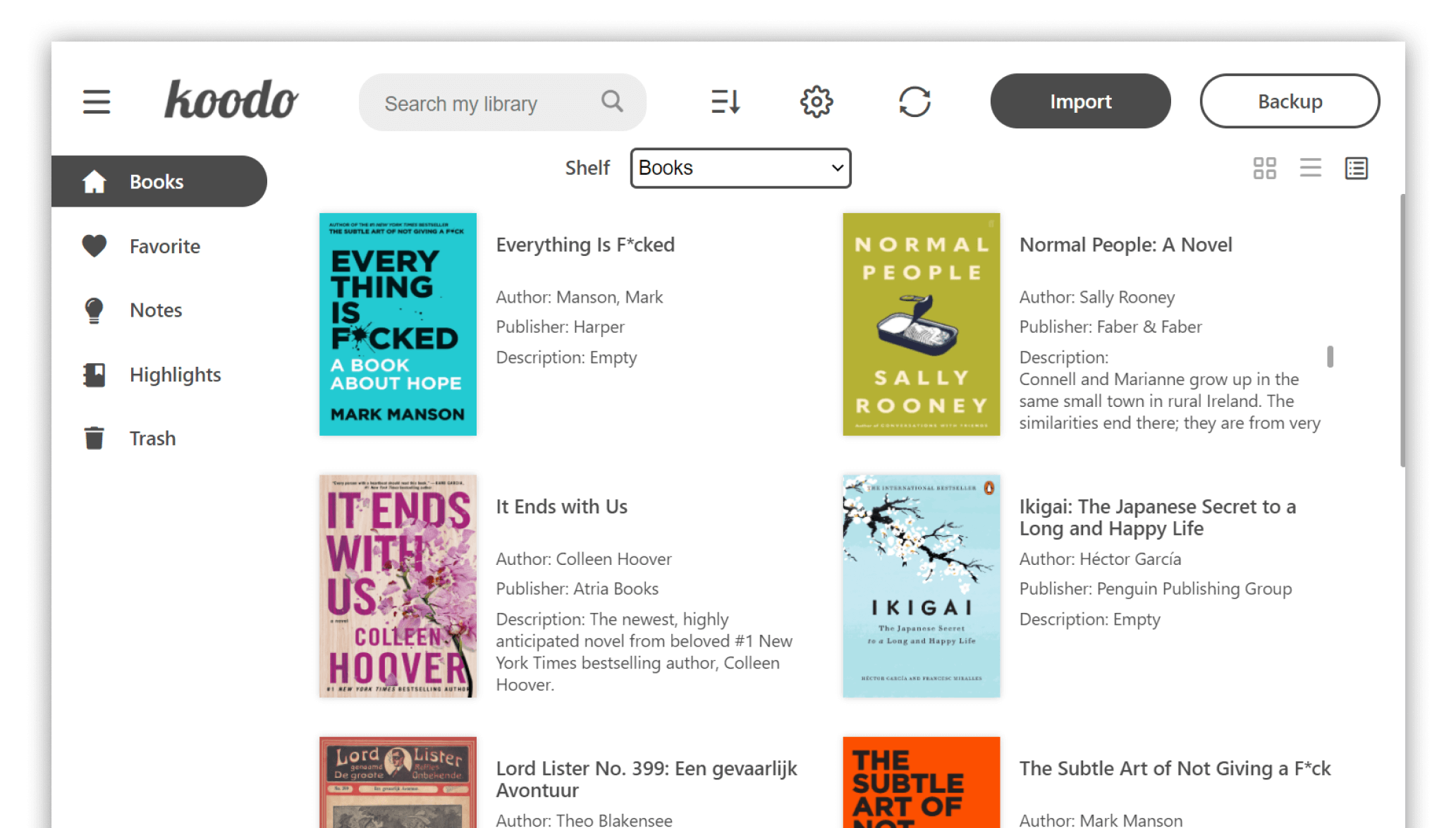1456x828 pixels.
Task: Open Ikigai book cover
Action: [x=922, y=586]
